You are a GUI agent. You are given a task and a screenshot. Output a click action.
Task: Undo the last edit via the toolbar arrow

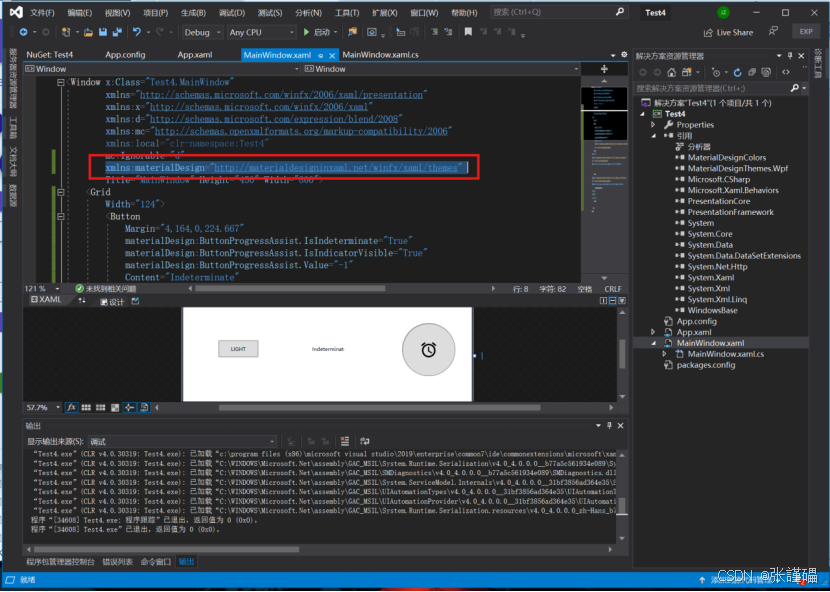coord(136,31)
